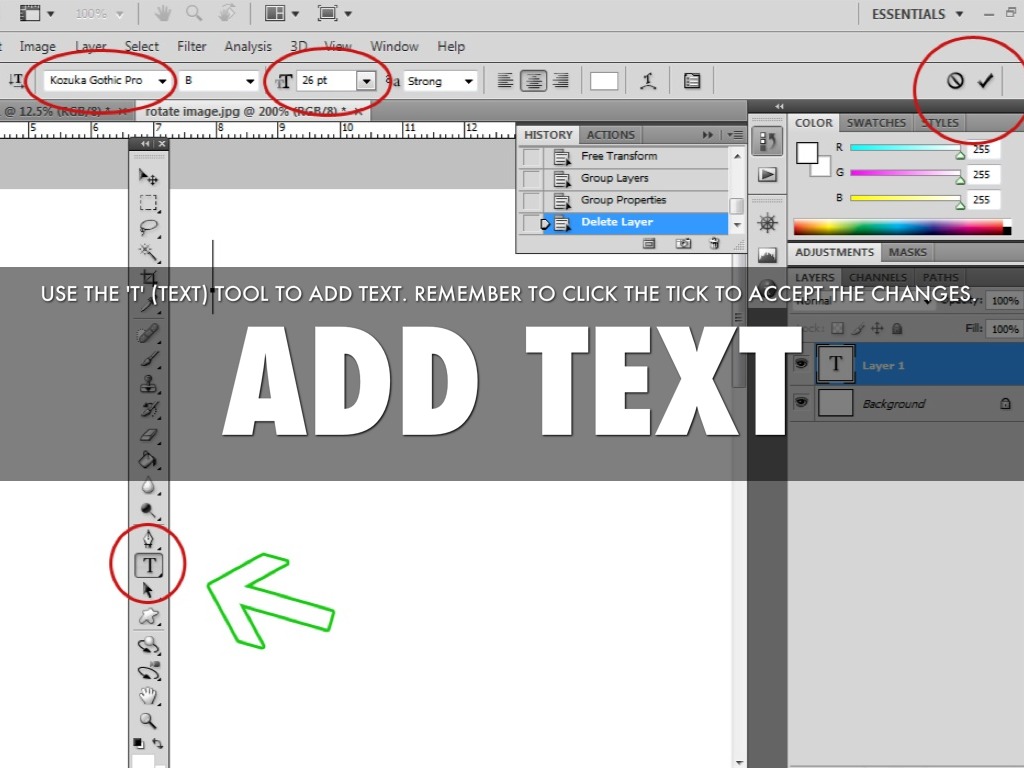Viewport: 1024px width, 768px height.
Task: Expand the 26 pt font size dropdown
Action: 366,81
